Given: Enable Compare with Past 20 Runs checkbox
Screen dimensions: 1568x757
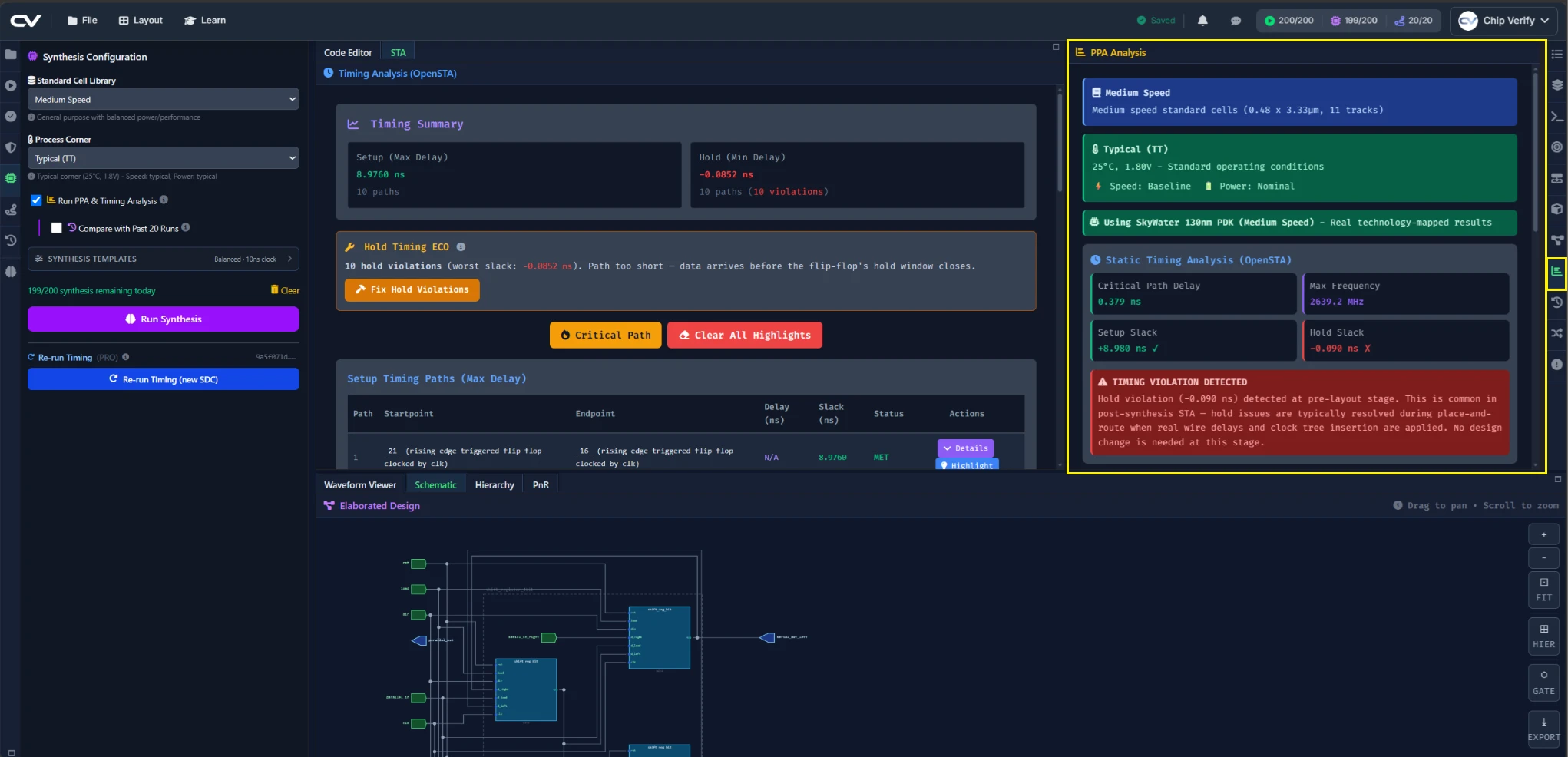Looking at the screenshot, I should pos(56,228).
